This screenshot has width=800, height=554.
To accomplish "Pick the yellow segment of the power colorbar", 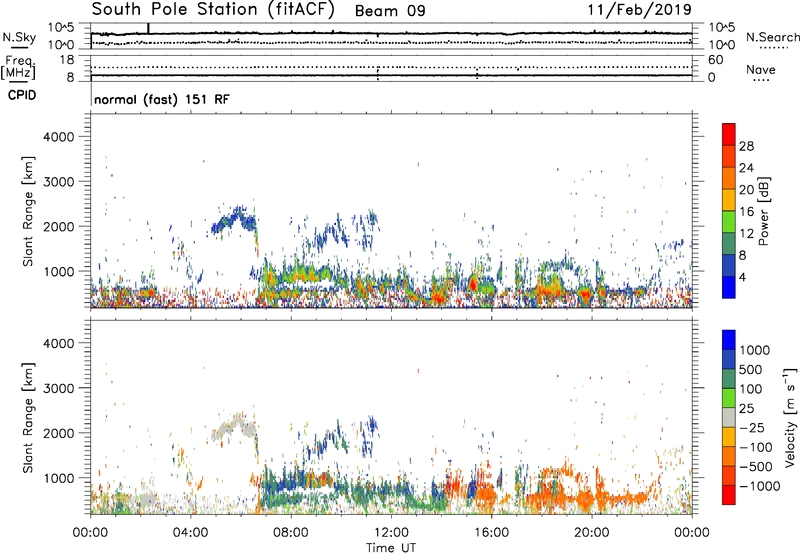I will pyautogui.click(x=729, y=199).
